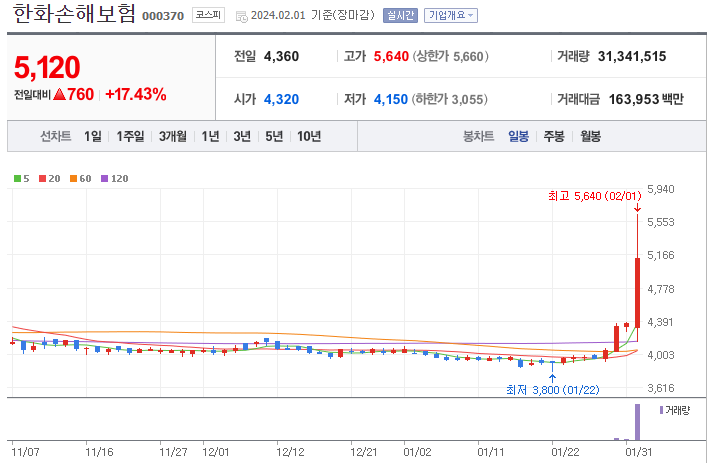Click the stock code 000370

(163, 16)
